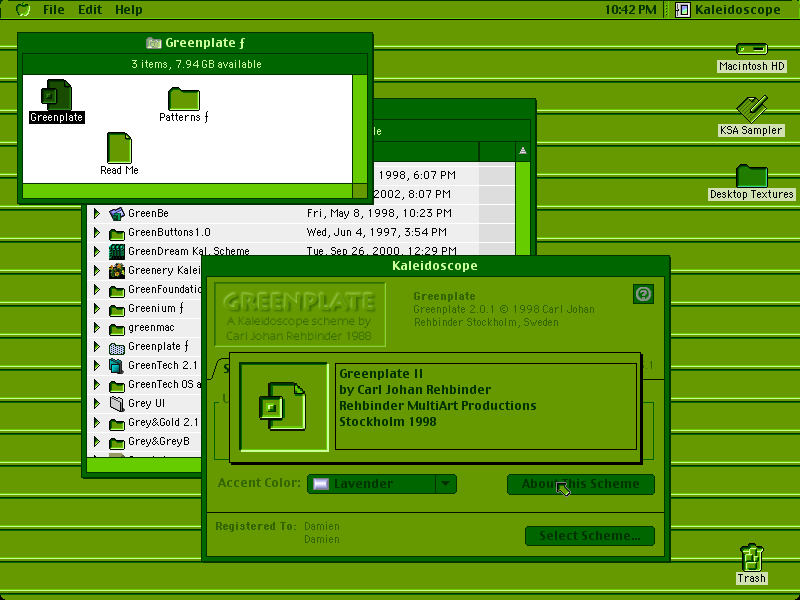Expand the Greenplate ƒ triangle in list window

96,347
